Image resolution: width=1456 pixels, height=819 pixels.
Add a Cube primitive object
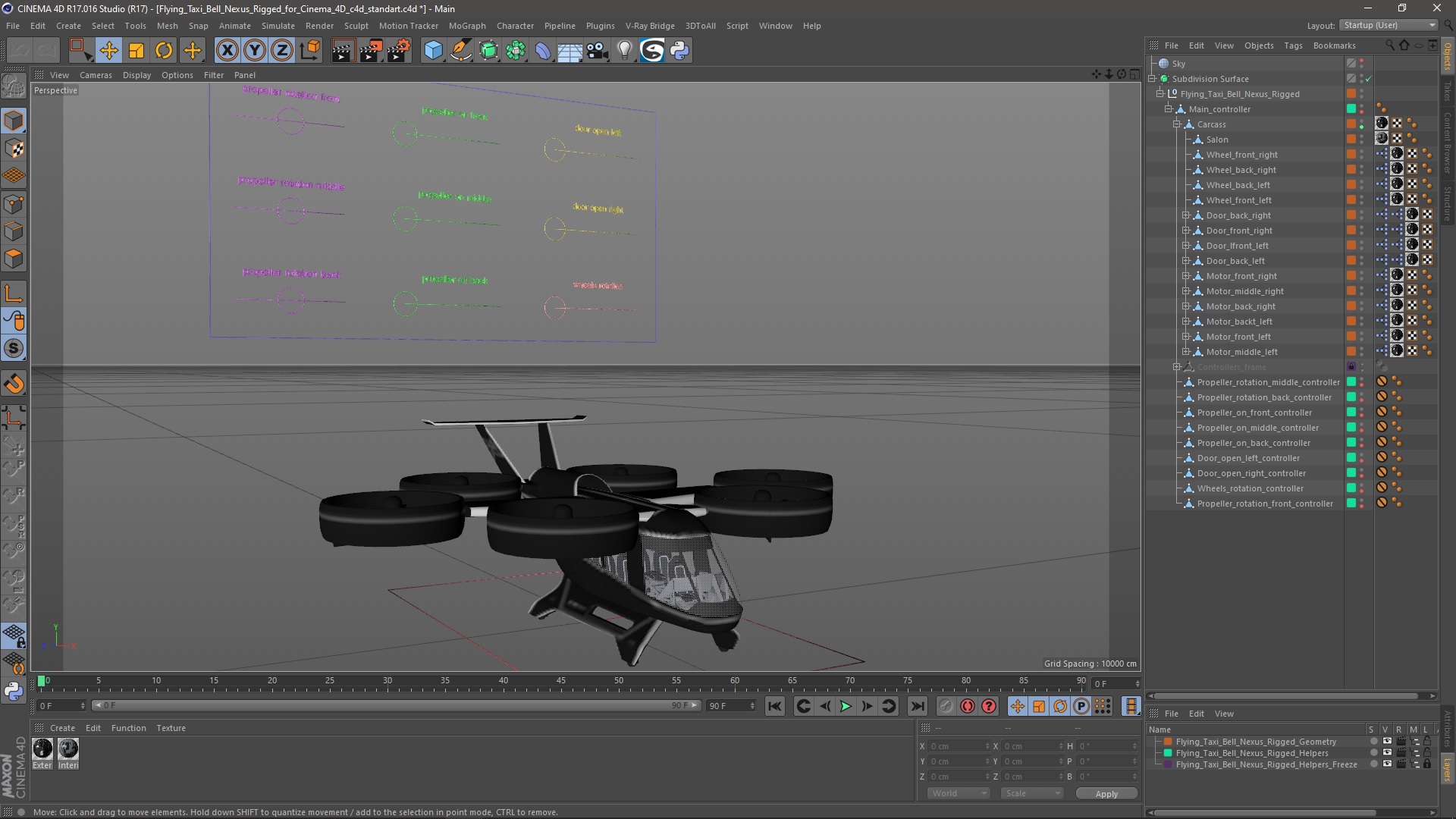click(433, 51)
